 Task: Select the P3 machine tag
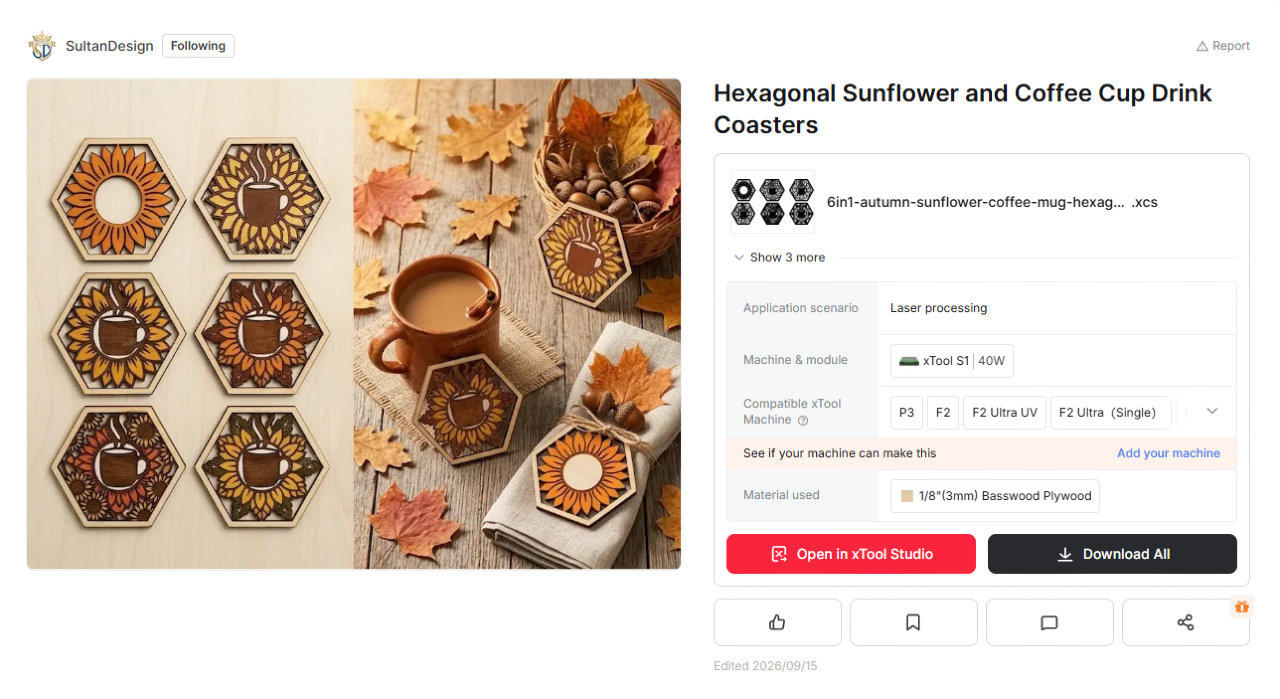point(907,412)
